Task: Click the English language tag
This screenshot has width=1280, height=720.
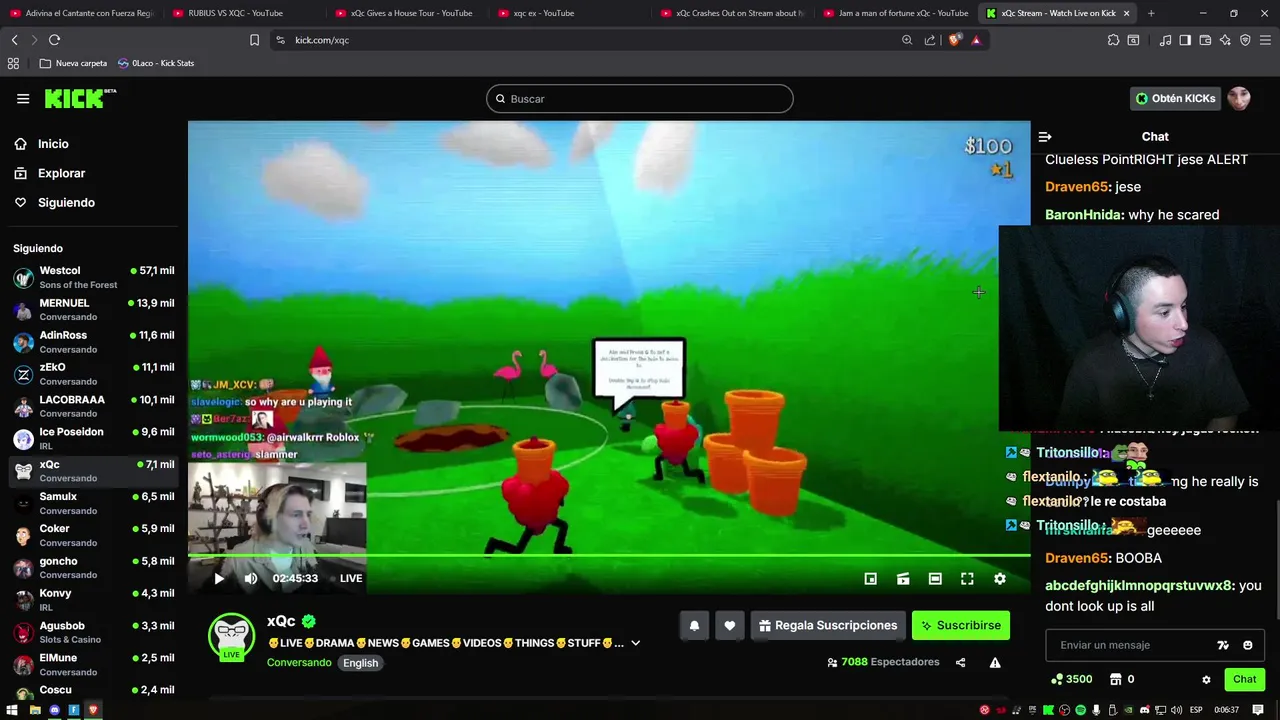Action: pyautogui.click(x=361, y=663)
